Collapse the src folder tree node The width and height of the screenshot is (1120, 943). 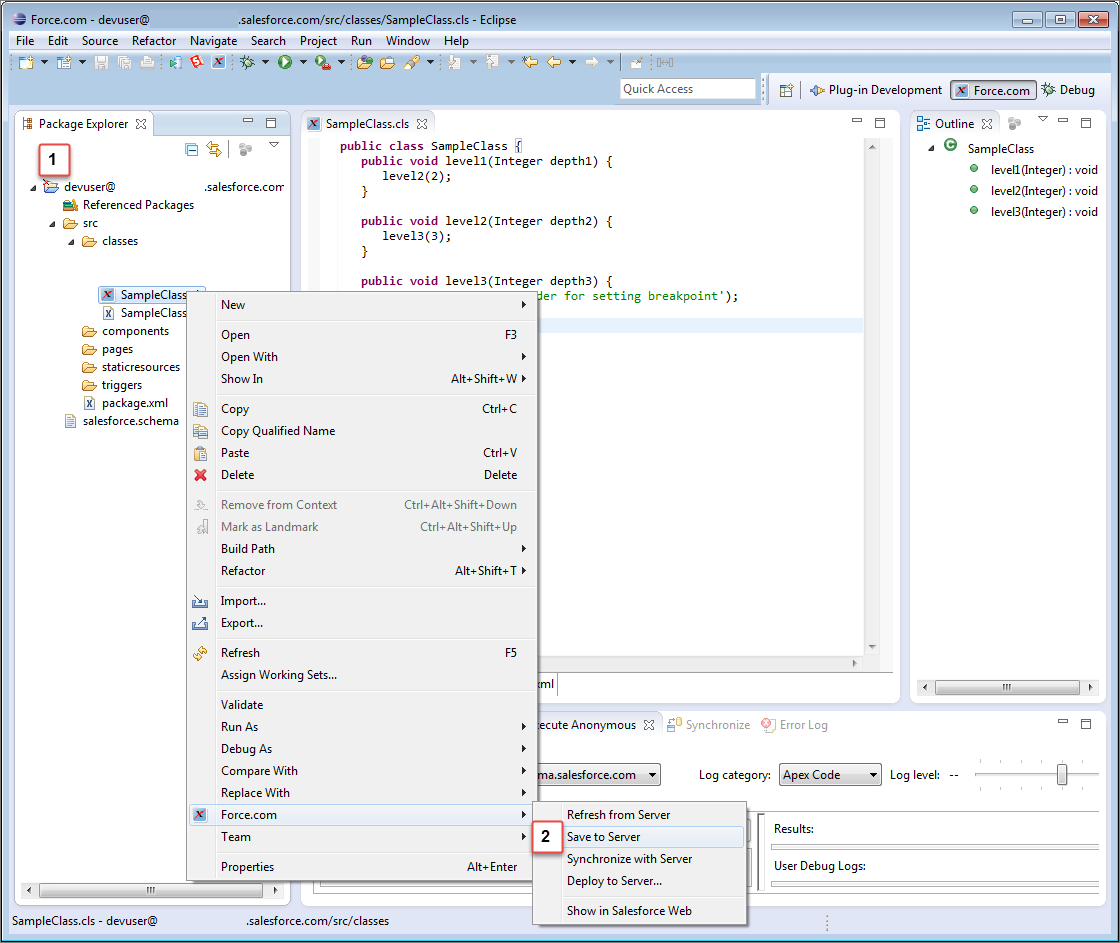[x=52, y=224]
